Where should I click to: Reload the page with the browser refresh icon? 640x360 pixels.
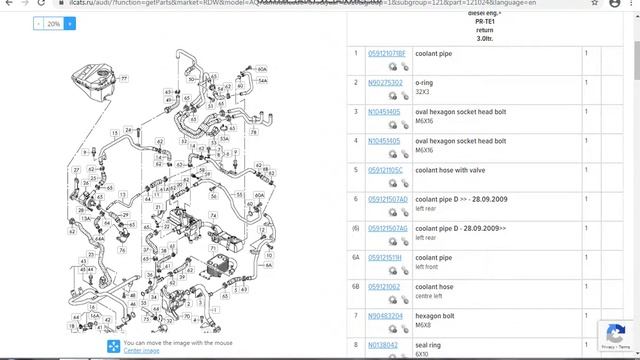(41, 3)
